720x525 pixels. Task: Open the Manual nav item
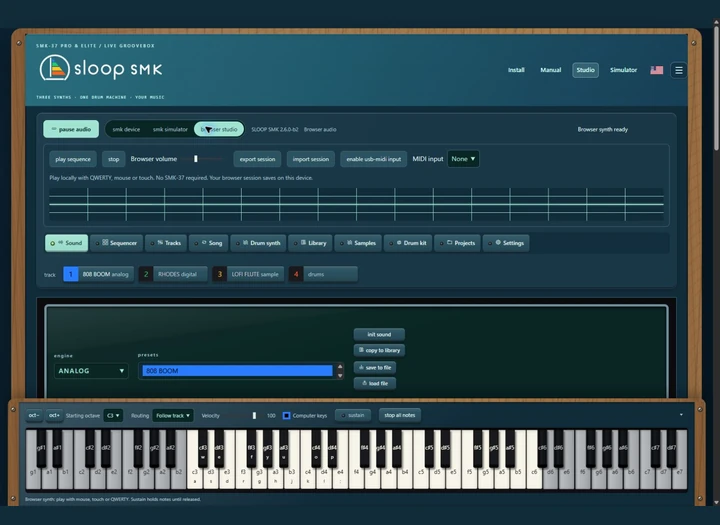tap(551, 70)
